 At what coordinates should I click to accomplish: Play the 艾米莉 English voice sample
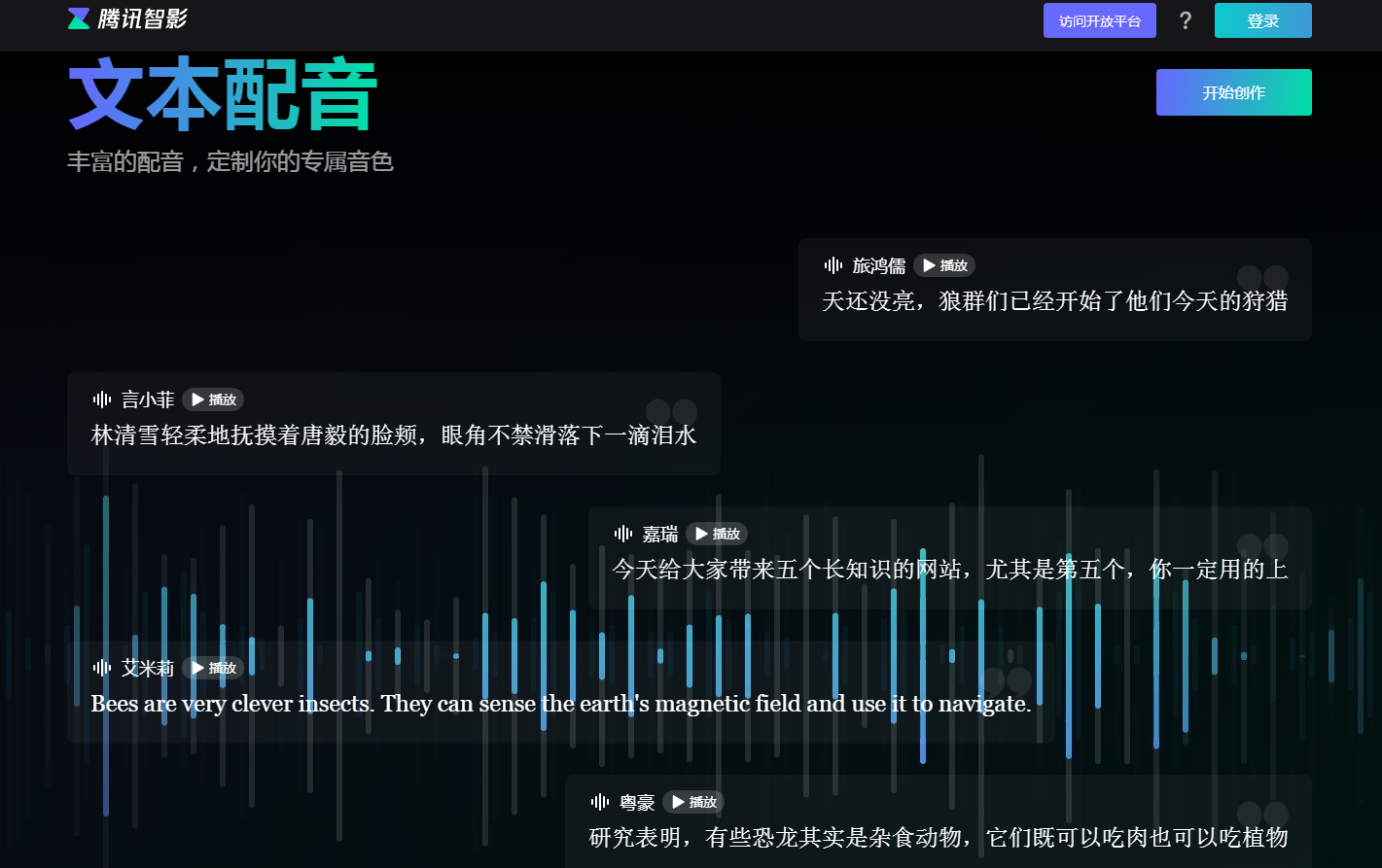[212, 668]
